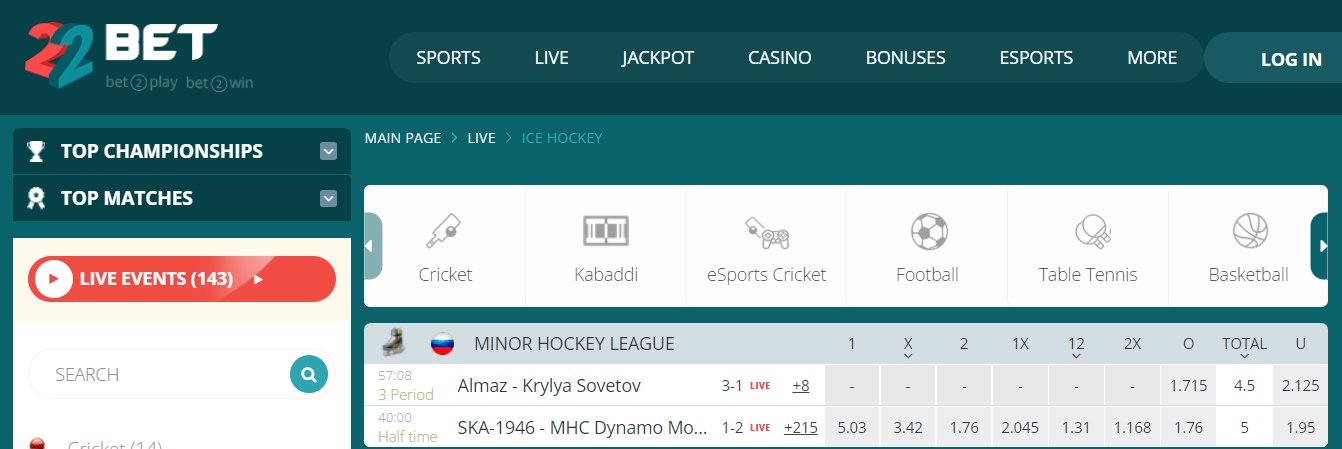Click the ice hockey skate icon
The image size is (1342, 449).
click(x=393, y=343)
